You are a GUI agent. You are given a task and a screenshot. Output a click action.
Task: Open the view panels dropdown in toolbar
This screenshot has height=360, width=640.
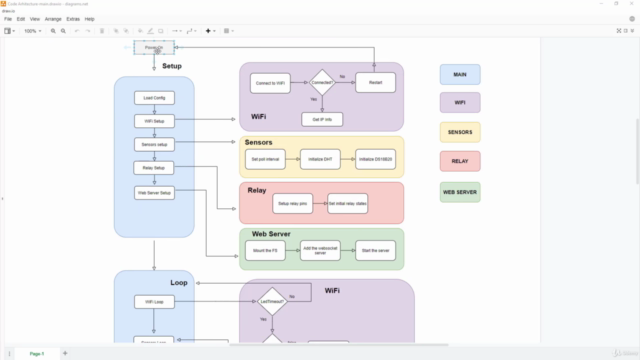pos(9,31)
